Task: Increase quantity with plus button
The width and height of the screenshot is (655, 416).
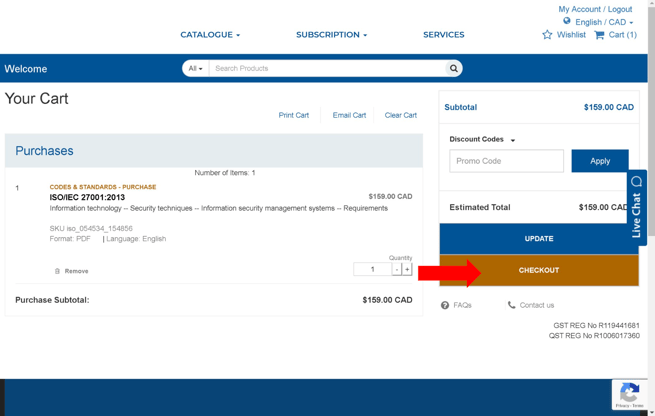Action: (407, 269)
